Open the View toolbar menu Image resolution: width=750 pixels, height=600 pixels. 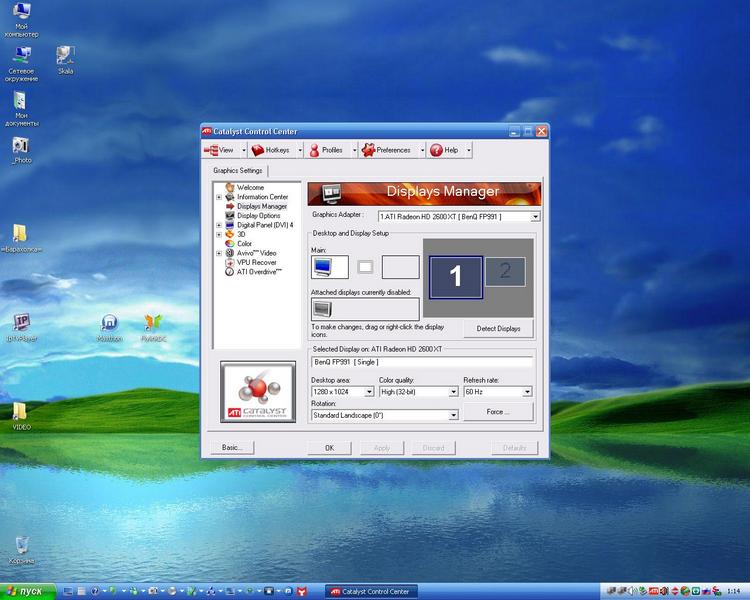(224, 150)
